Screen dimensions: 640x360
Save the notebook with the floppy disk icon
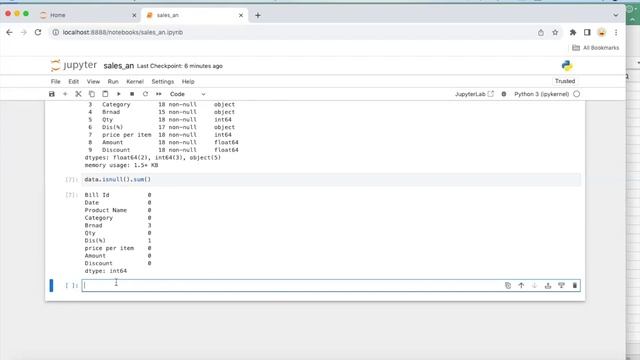pos(51,94)
